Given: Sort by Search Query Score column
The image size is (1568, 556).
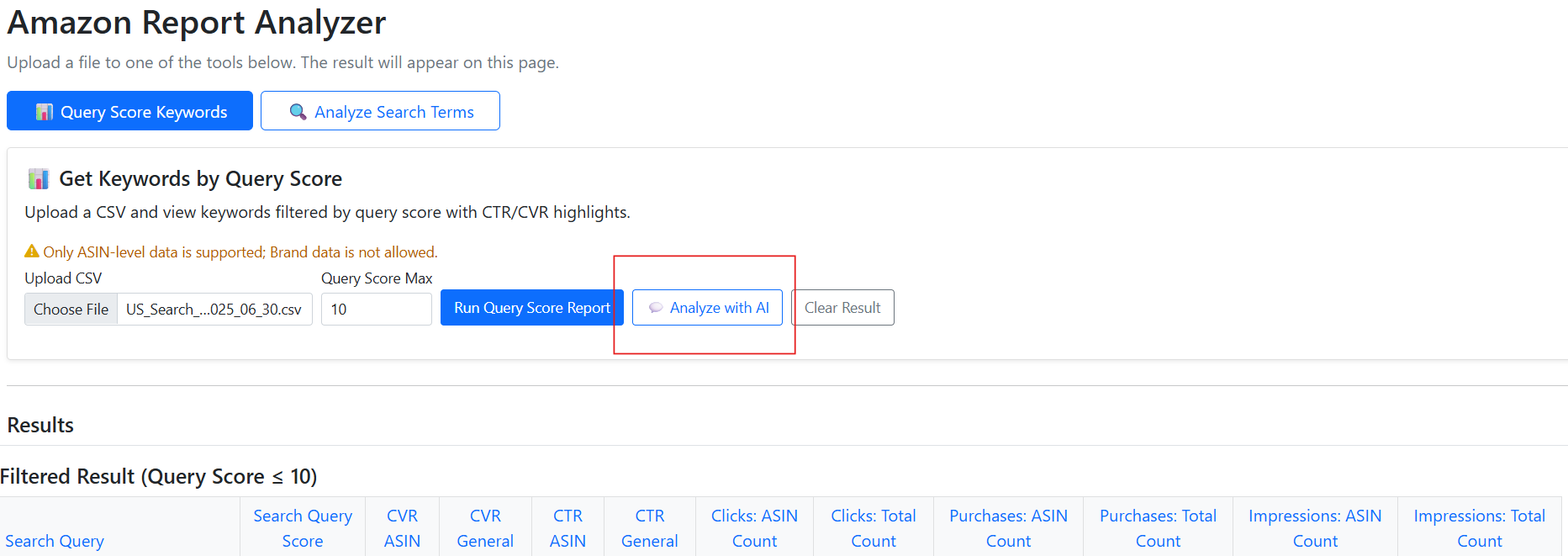Looking at the screenshot, I should [303, 528].
